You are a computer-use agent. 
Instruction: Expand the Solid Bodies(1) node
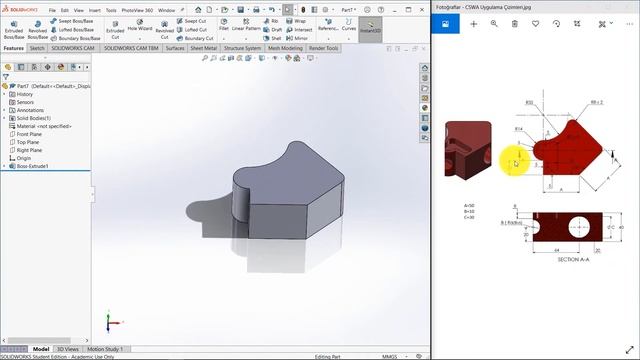(x=4, y=118)
